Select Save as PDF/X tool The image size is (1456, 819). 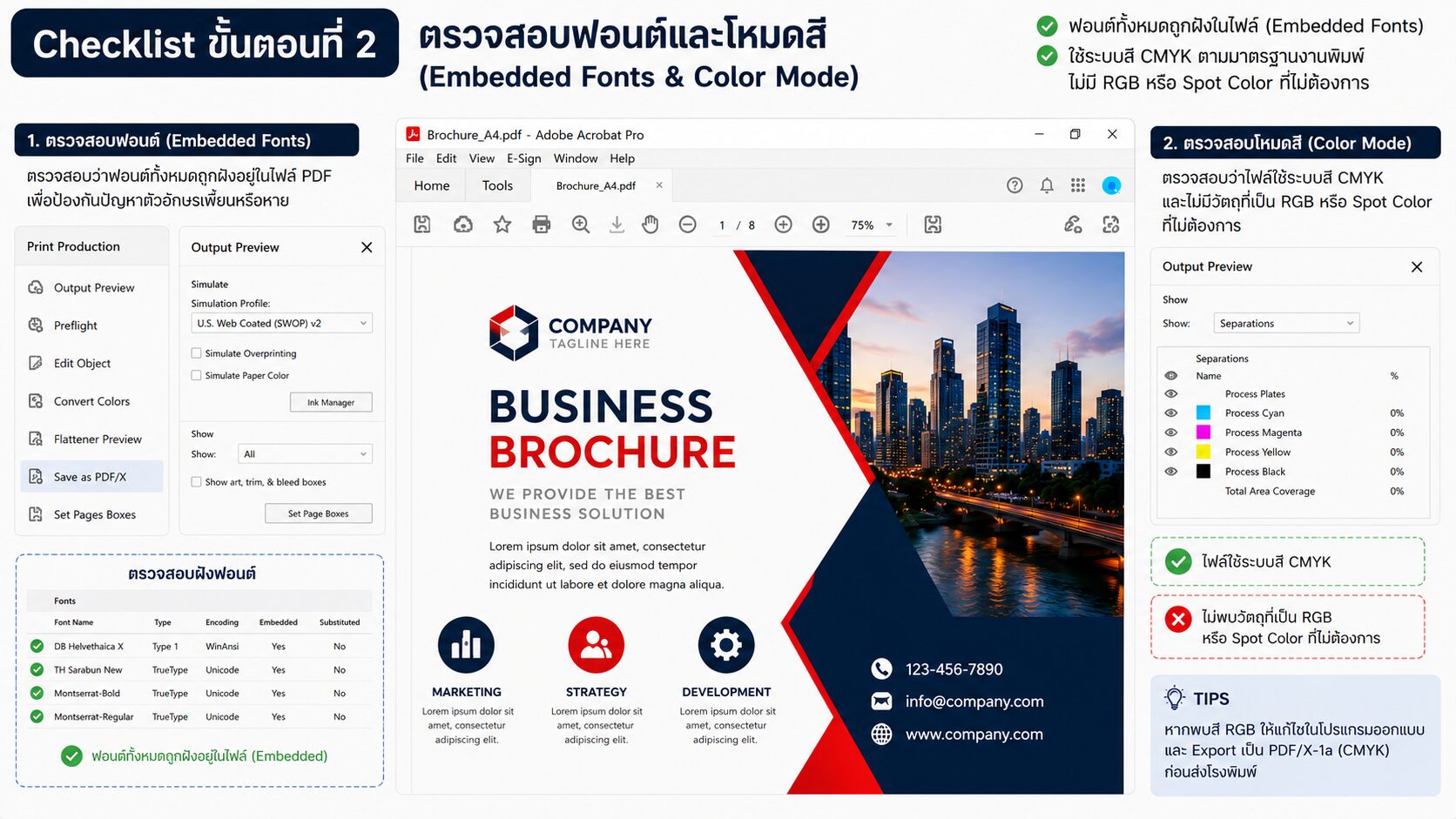91,477
